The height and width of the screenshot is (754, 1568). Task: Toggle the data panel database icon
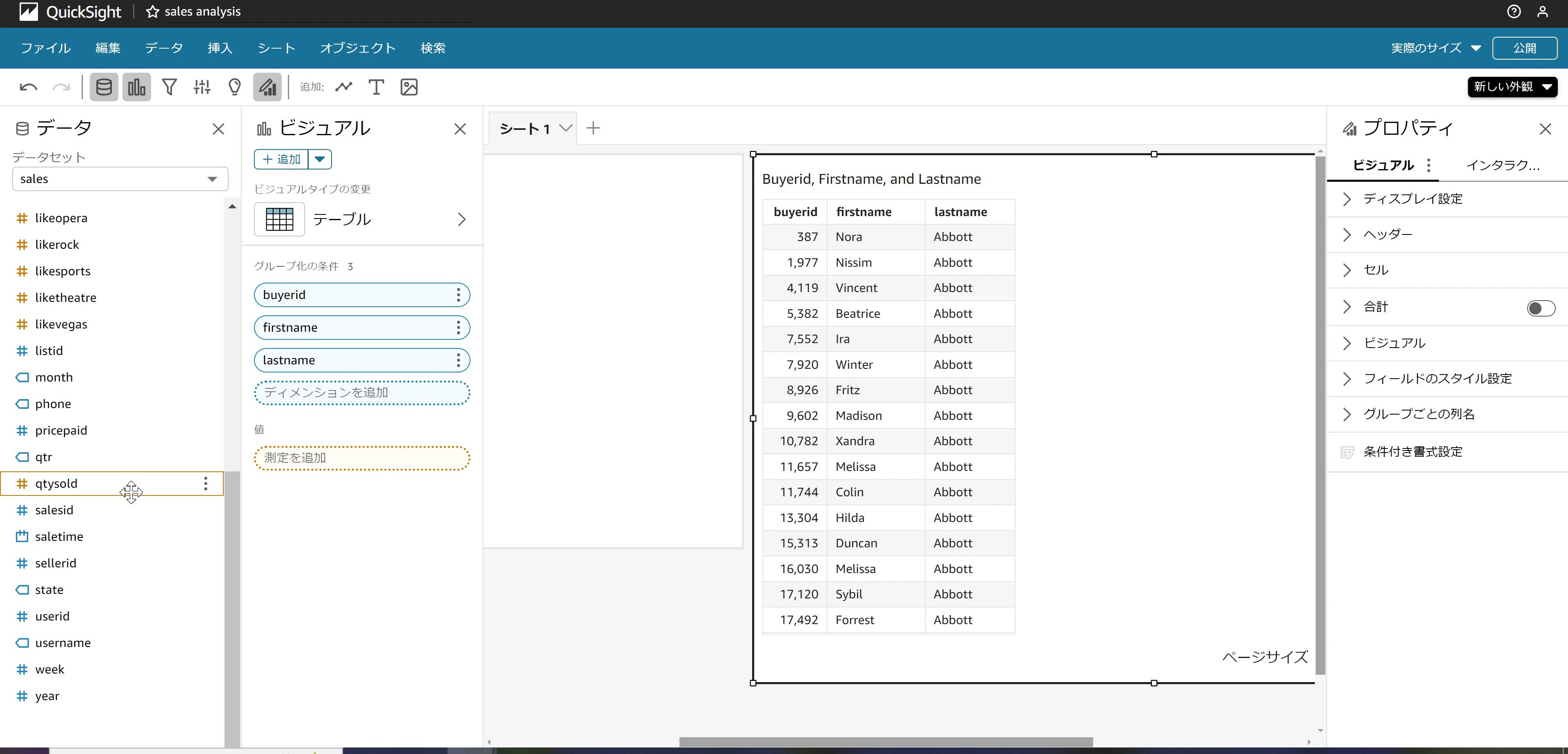(104, 87)
